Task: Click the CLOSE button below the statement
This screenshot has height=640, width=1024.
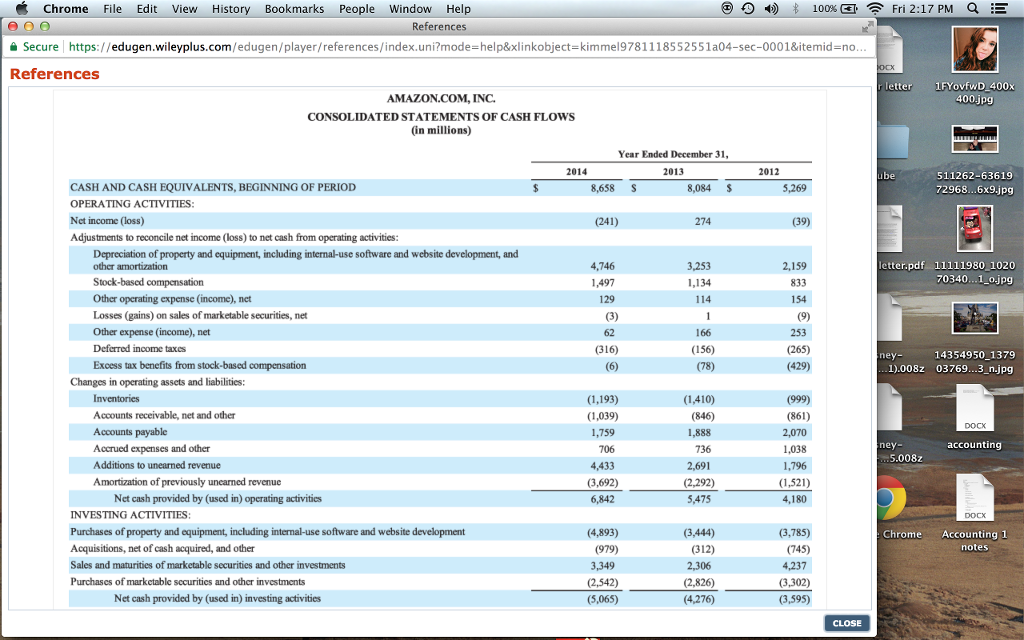Action: click(846, 622)
